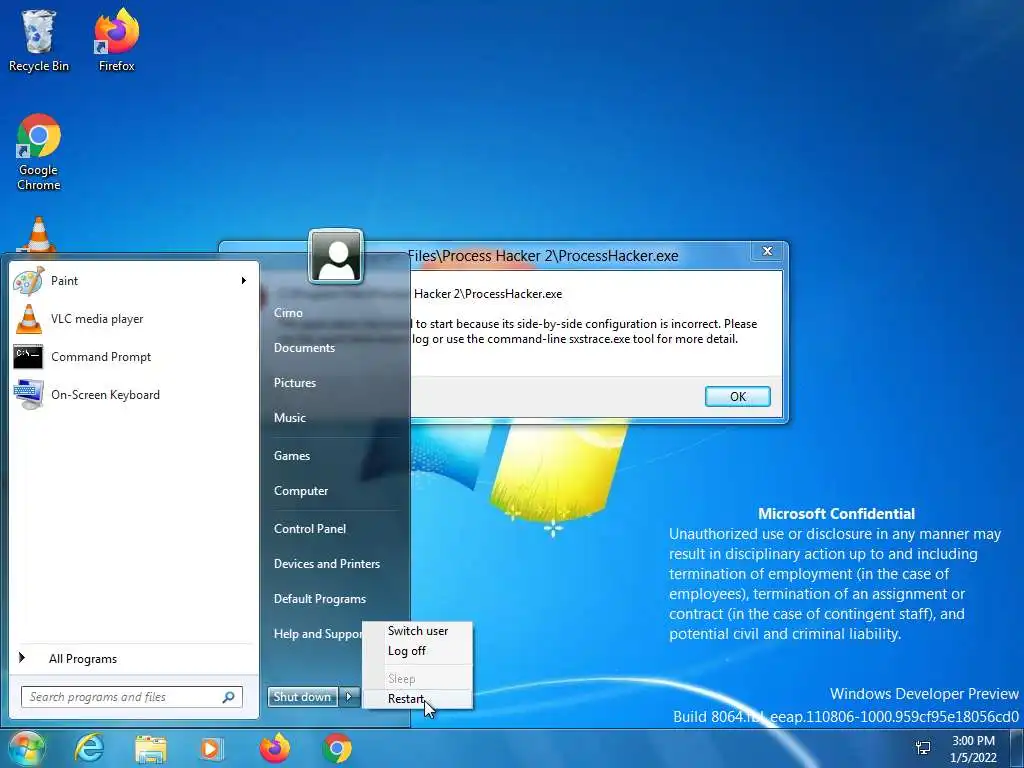Select Switch user from the power menu
Screen dimensions: 1024x768
(418, 631)
